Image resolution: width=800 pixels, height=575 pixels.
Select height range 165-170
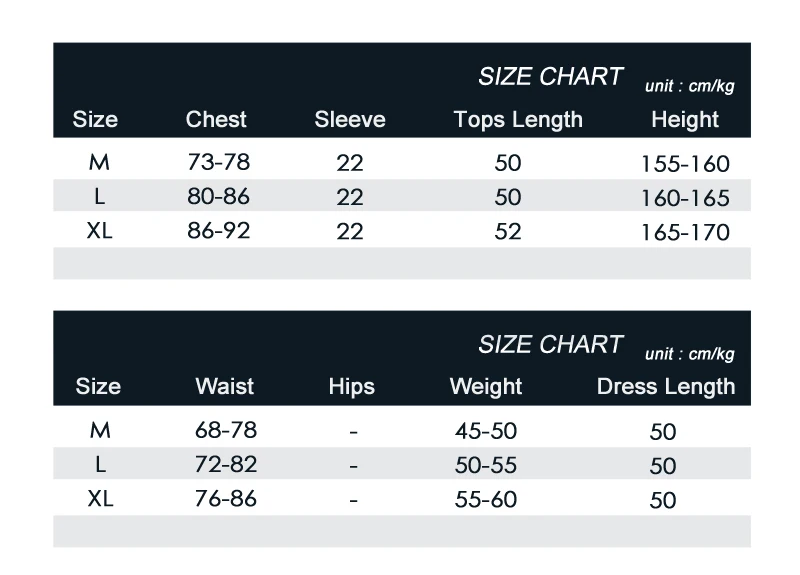[685, 232]
